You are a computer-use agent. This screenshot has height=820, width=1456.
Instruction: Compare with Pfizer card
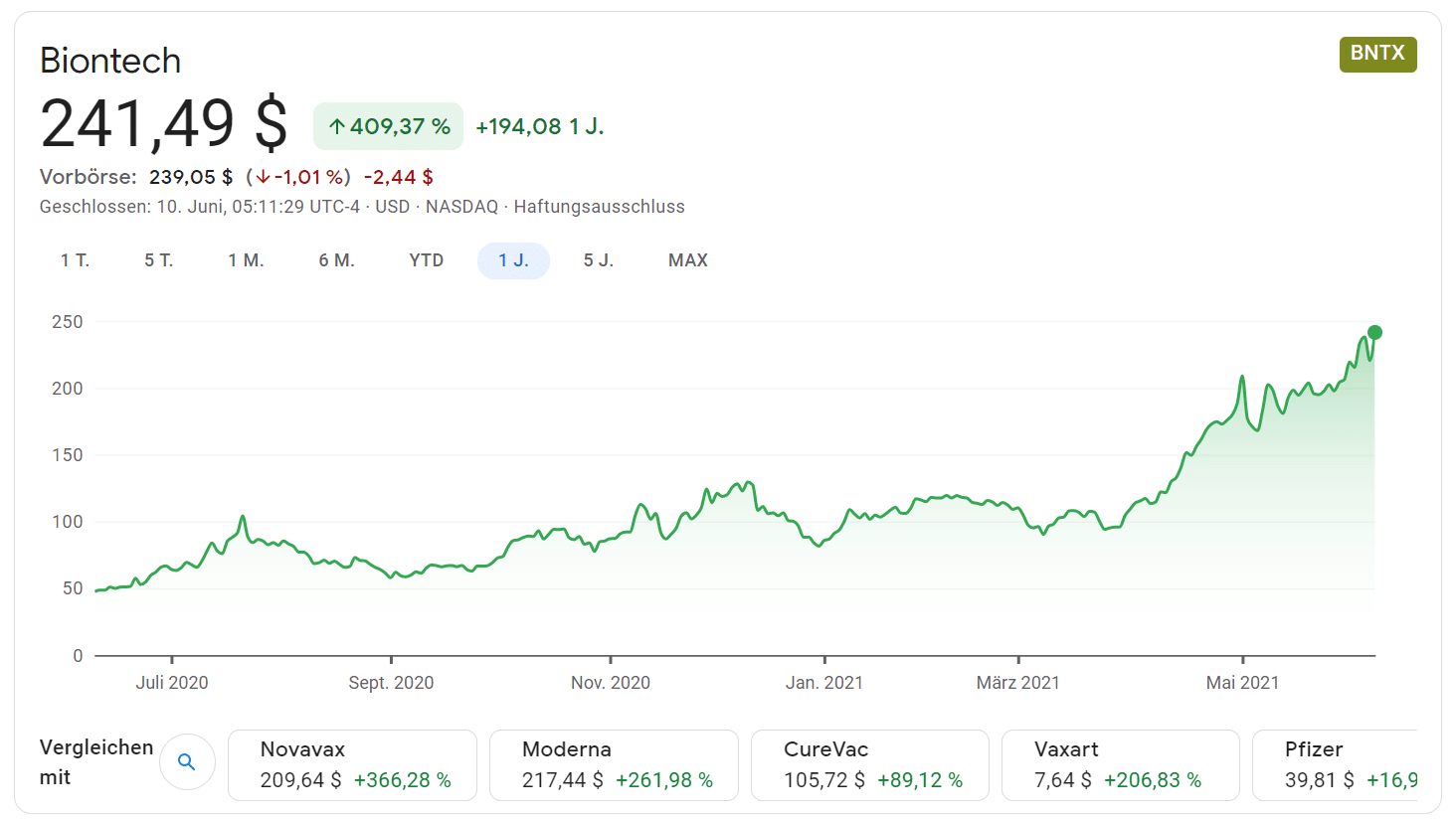1335,765
